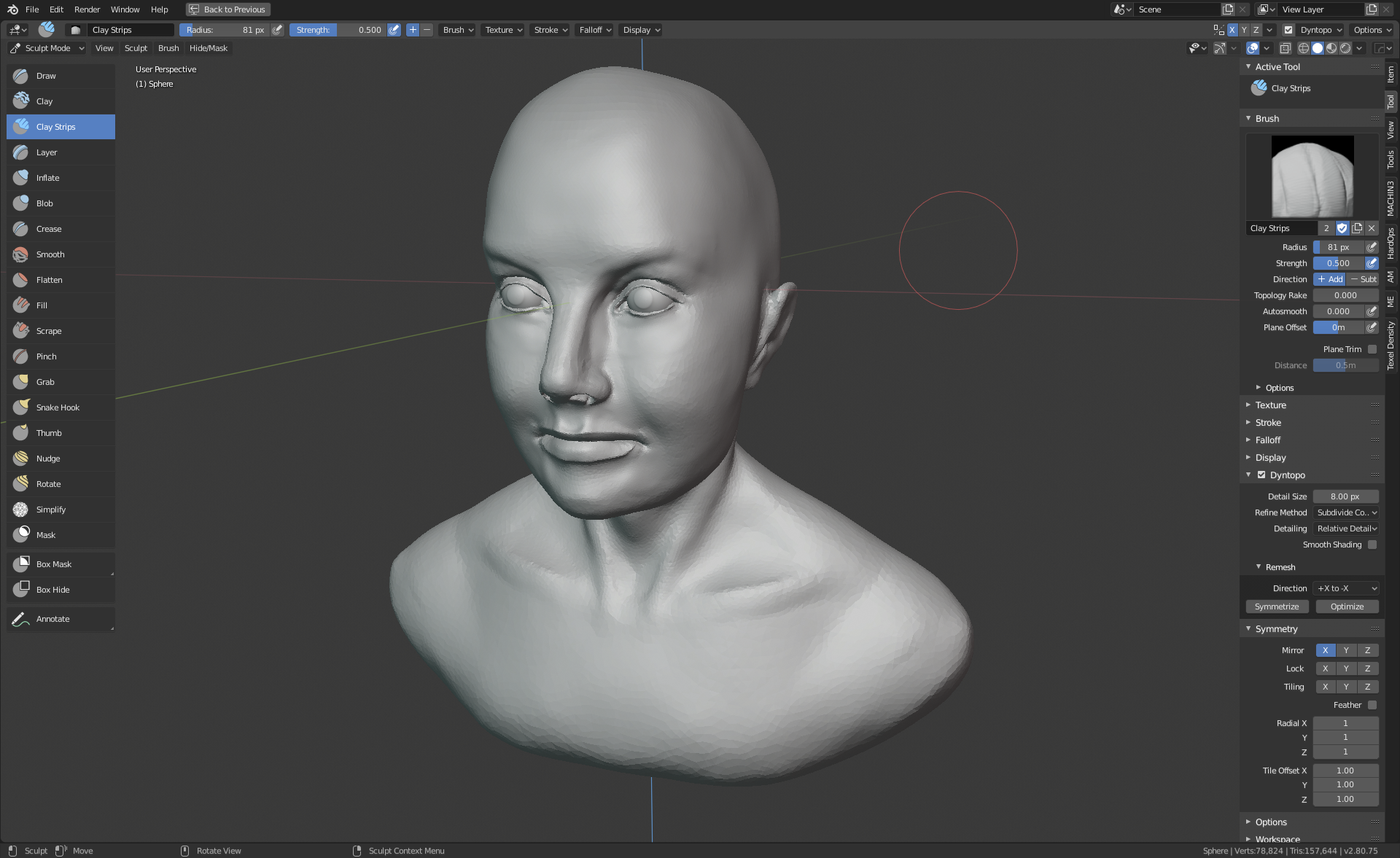The height and width of the screenshot is (858, 1400).
Task: Open the Sculpt Mode selector dropdown
Action: (x=47, y=48)
